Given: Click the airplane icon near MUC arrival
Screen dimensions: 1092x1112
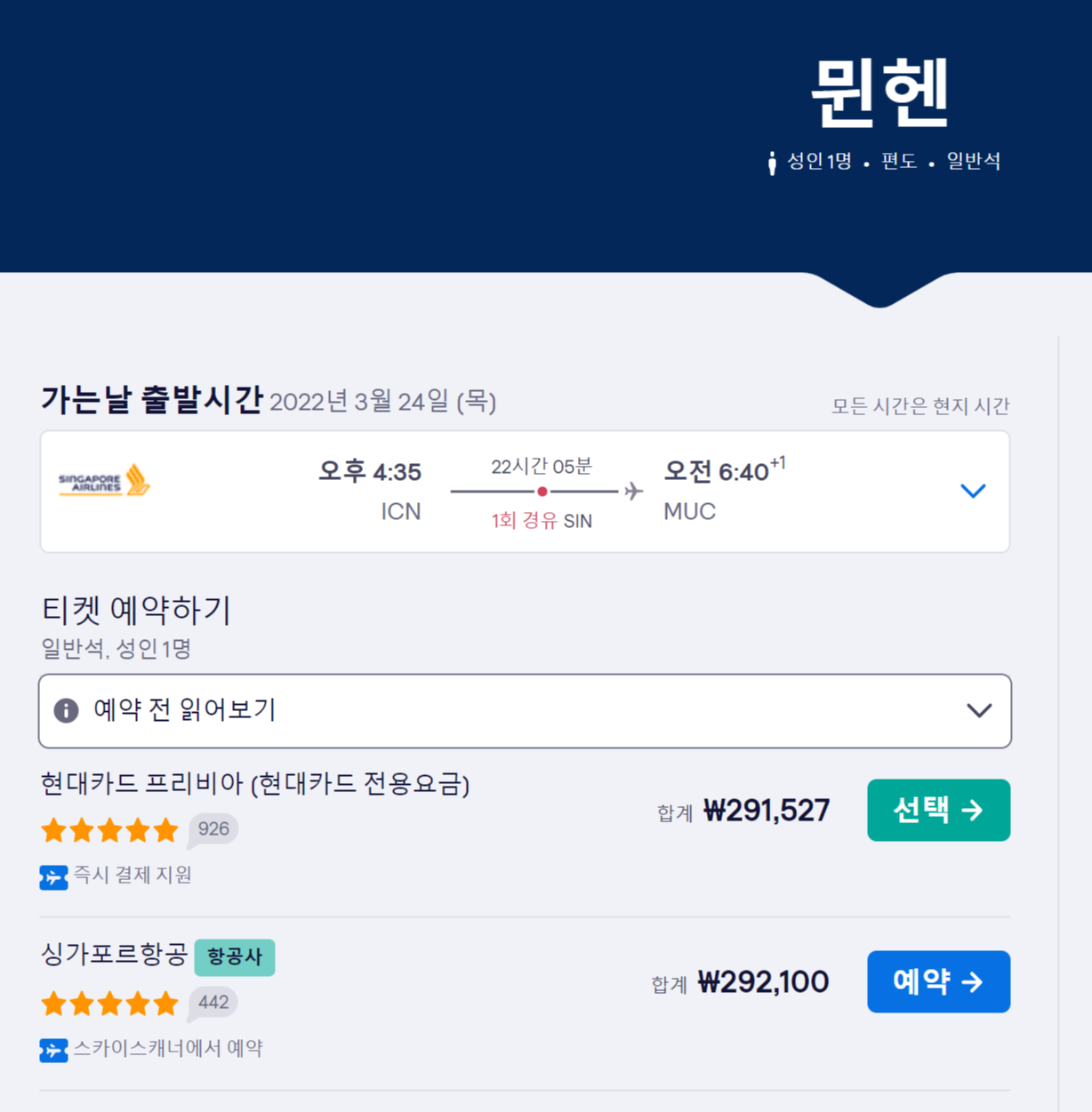Looking at the screenshot, I should (x=634, y=491).
